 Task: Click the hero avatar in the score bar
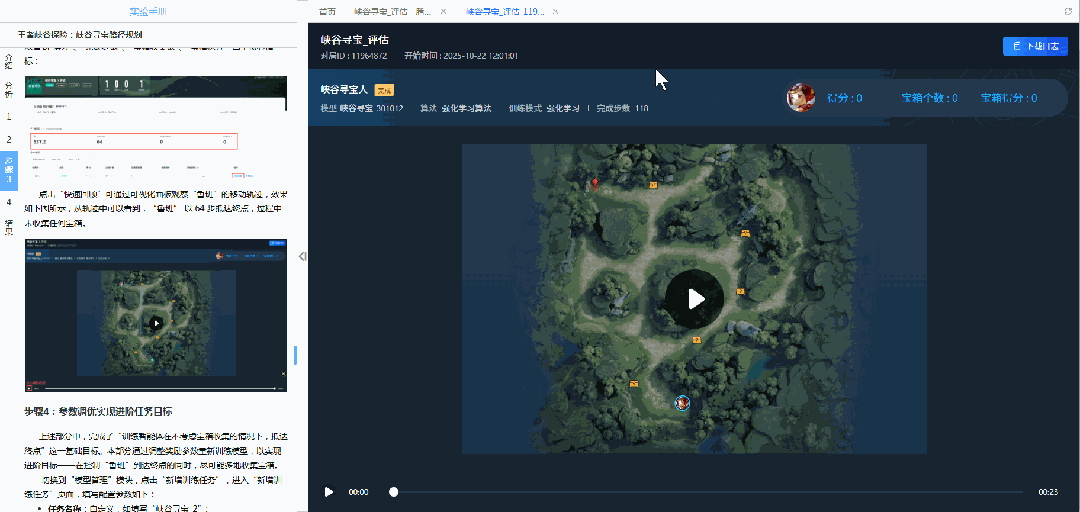click(x=800, y=98)
